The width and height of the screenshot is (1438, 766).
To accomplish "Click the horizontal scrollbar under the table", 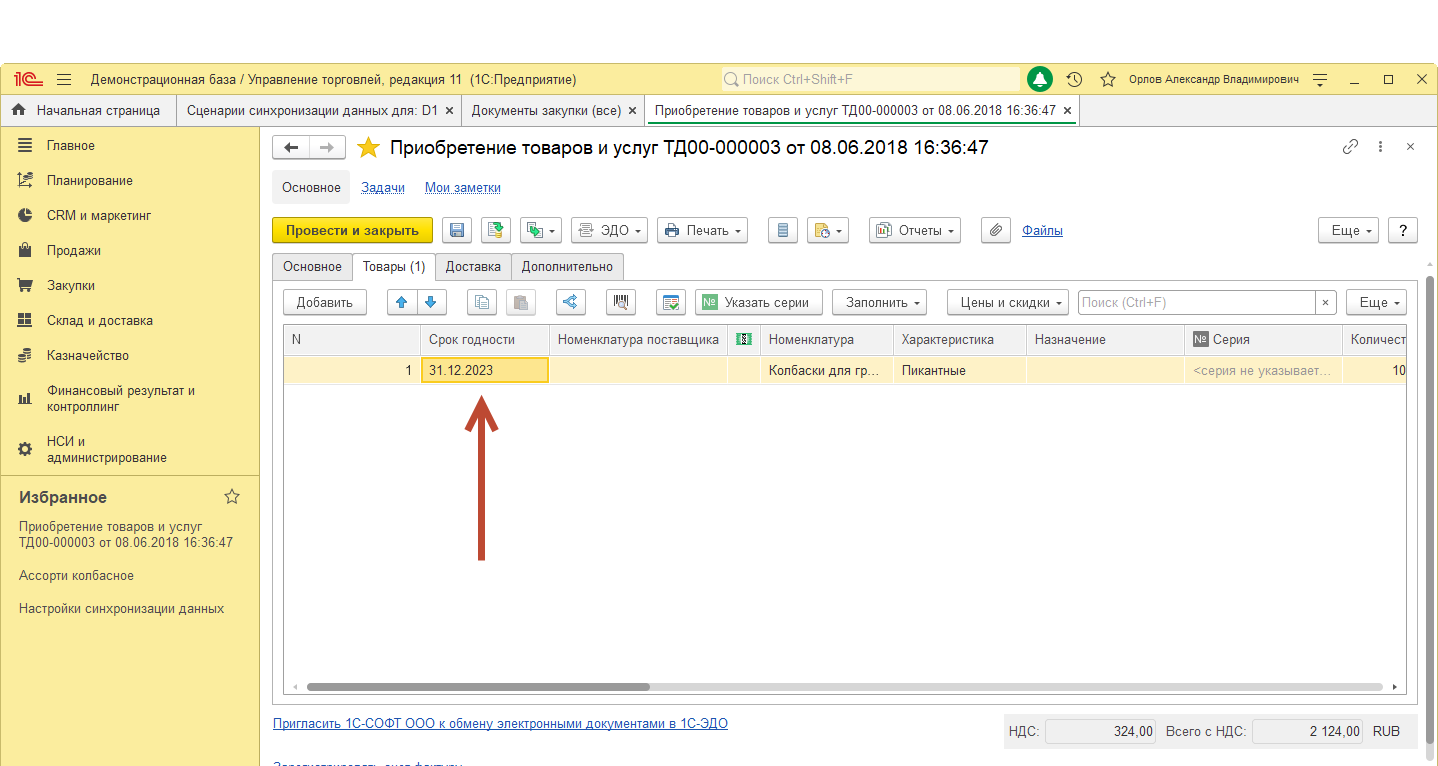I will (478, 687).
